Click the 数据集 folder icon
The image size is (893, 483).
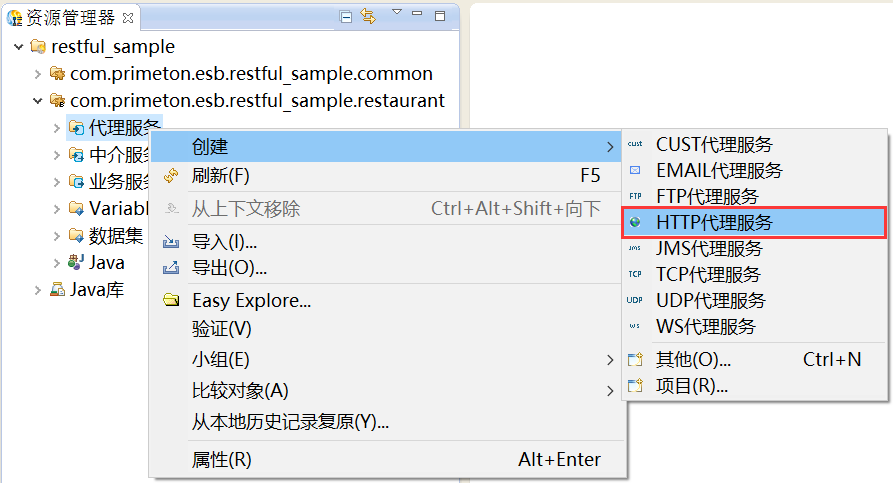tap(76, 235)
